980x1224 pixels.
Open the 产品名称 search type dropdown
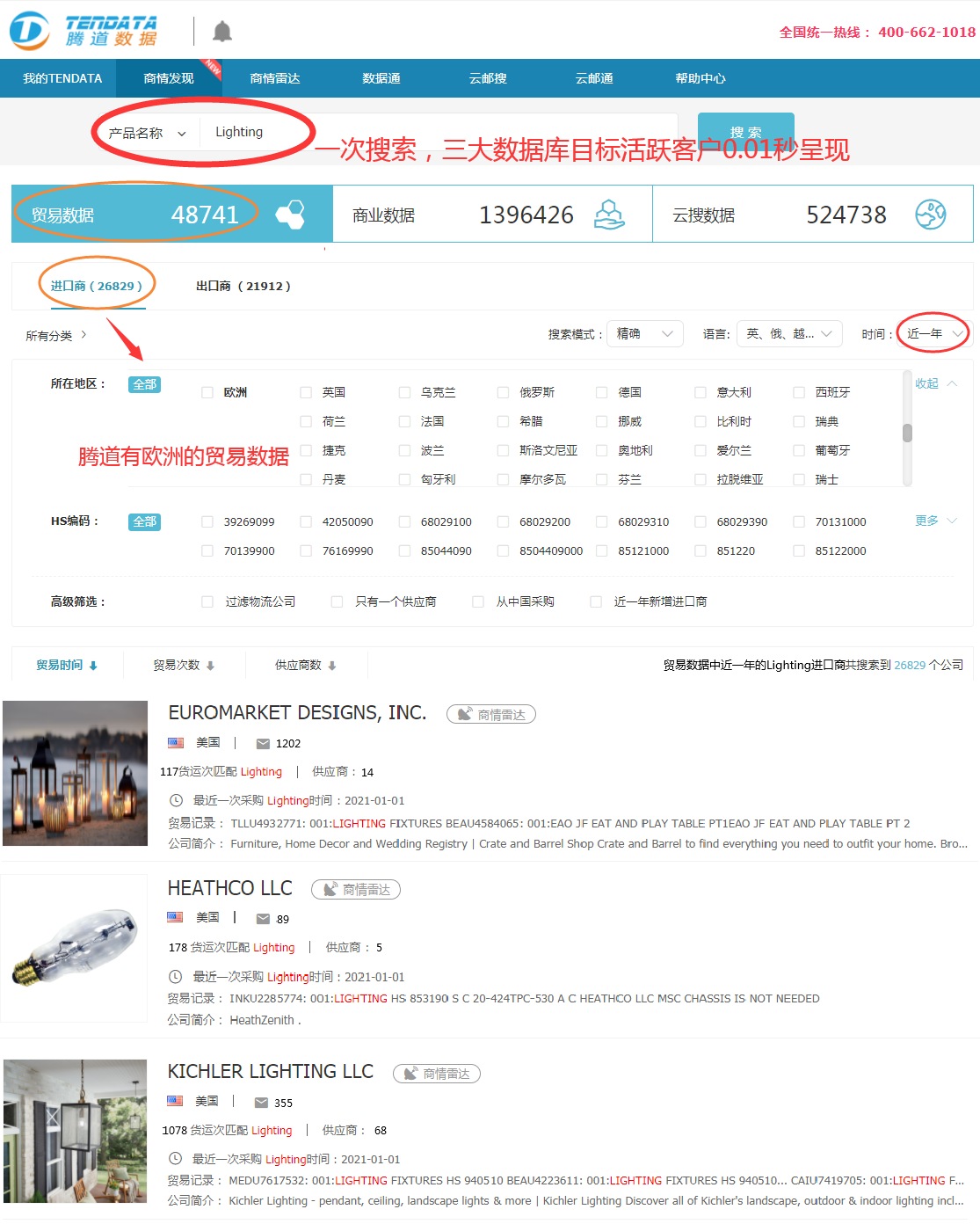[147, 134]
